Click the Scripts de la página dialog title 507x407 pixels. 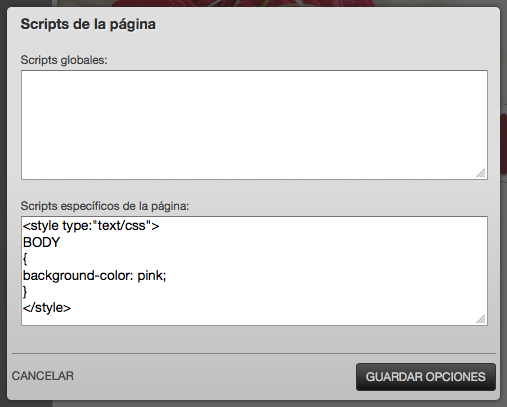point(88,24)
